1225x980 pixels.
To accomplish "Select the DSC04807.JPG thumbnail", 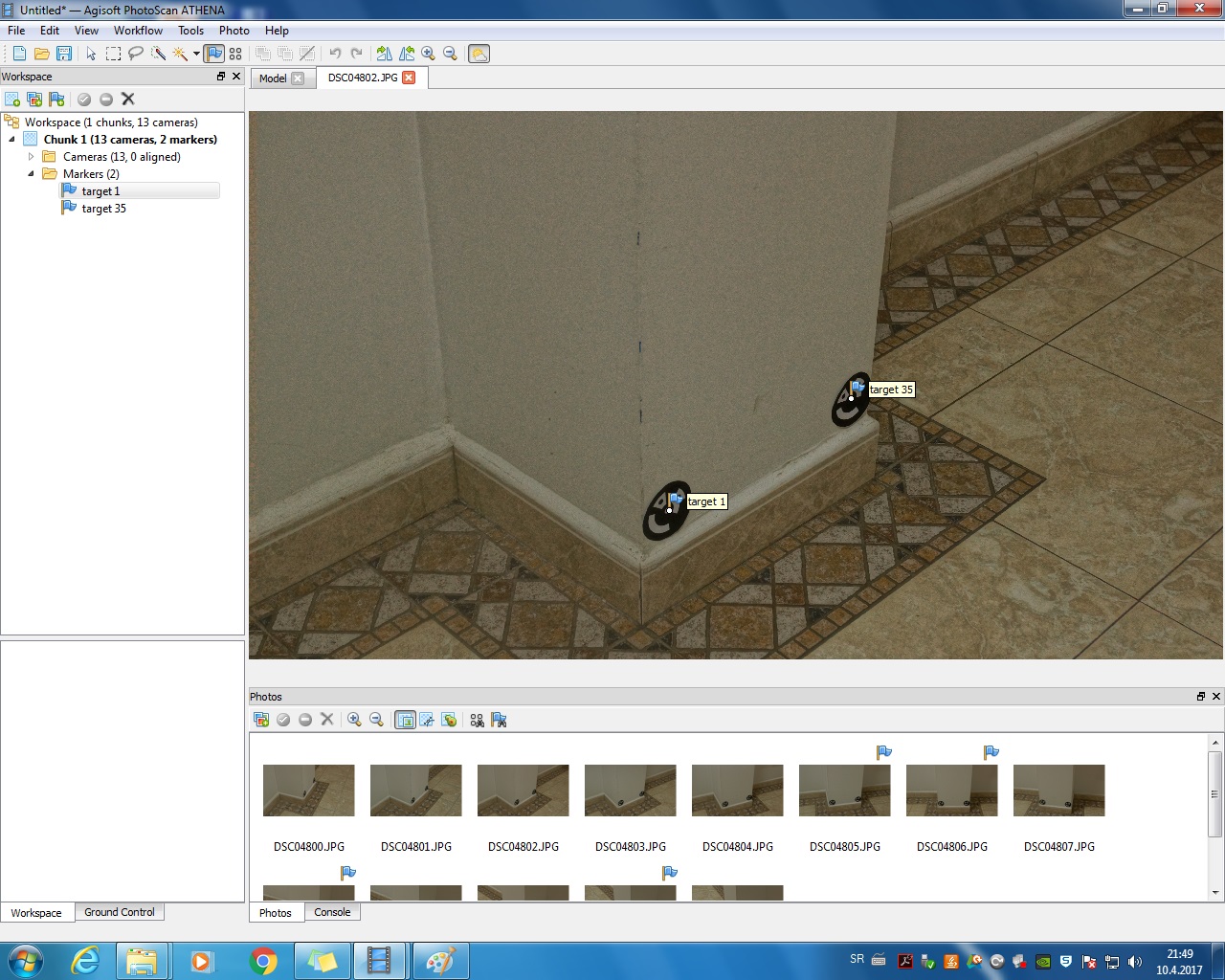I will [x=1059, y=791].
